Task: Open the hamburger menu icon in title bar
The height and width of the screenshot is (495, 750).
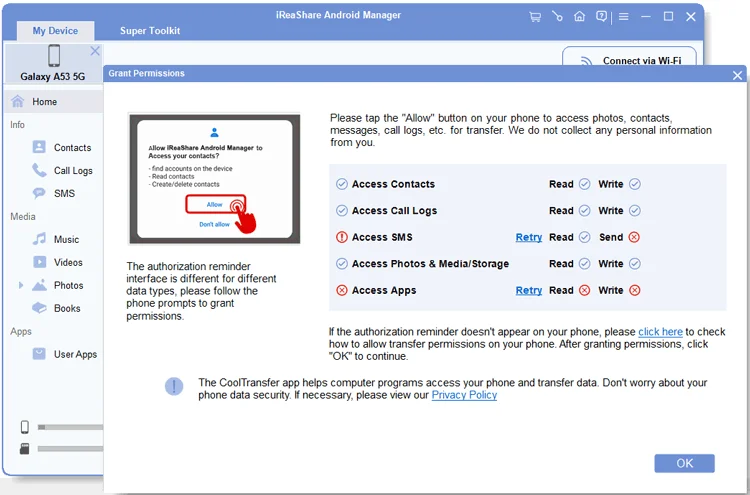Action: pyautogui.click(x=623, y=17)
